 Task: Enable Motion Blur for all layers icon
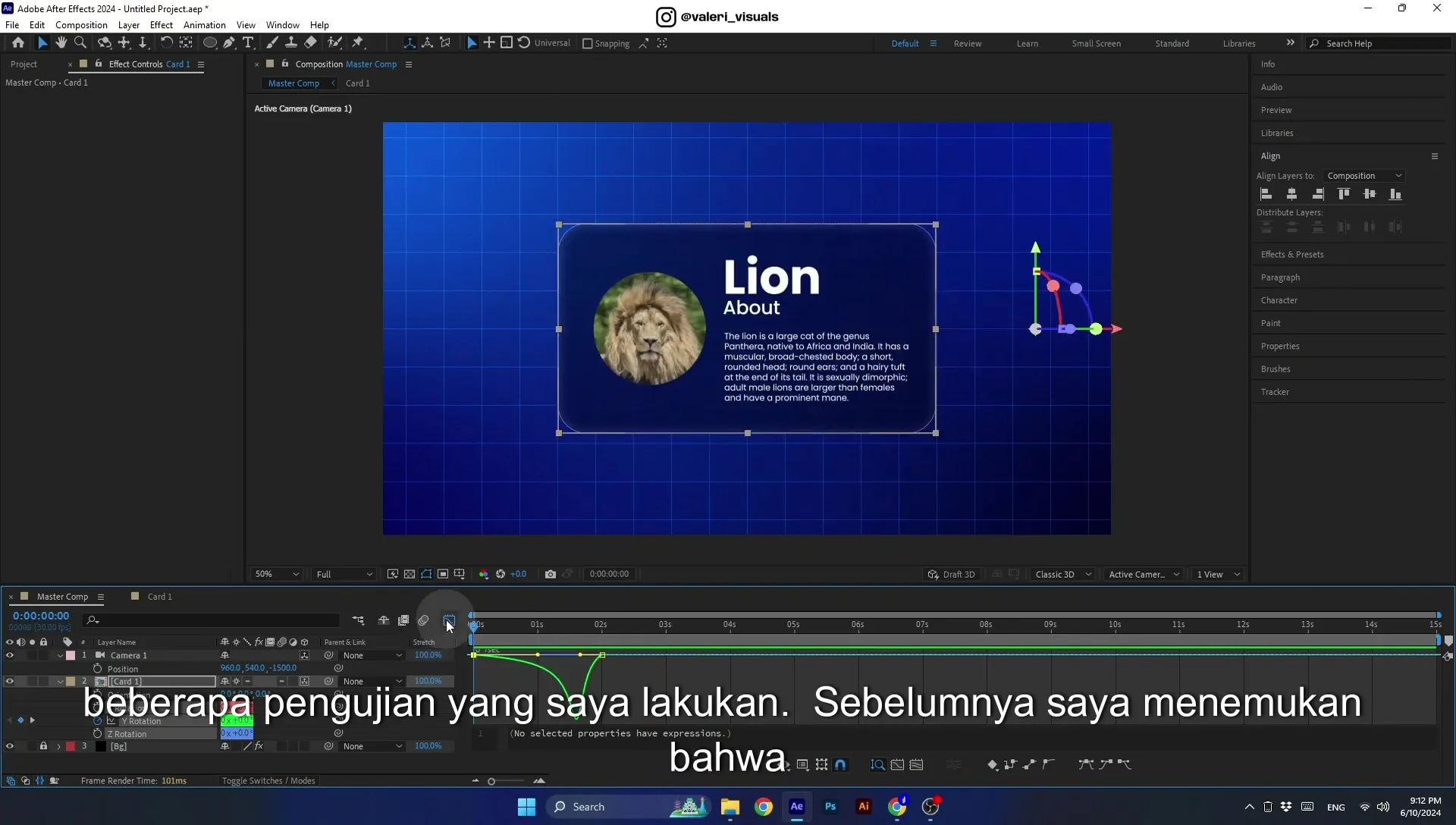423,620
